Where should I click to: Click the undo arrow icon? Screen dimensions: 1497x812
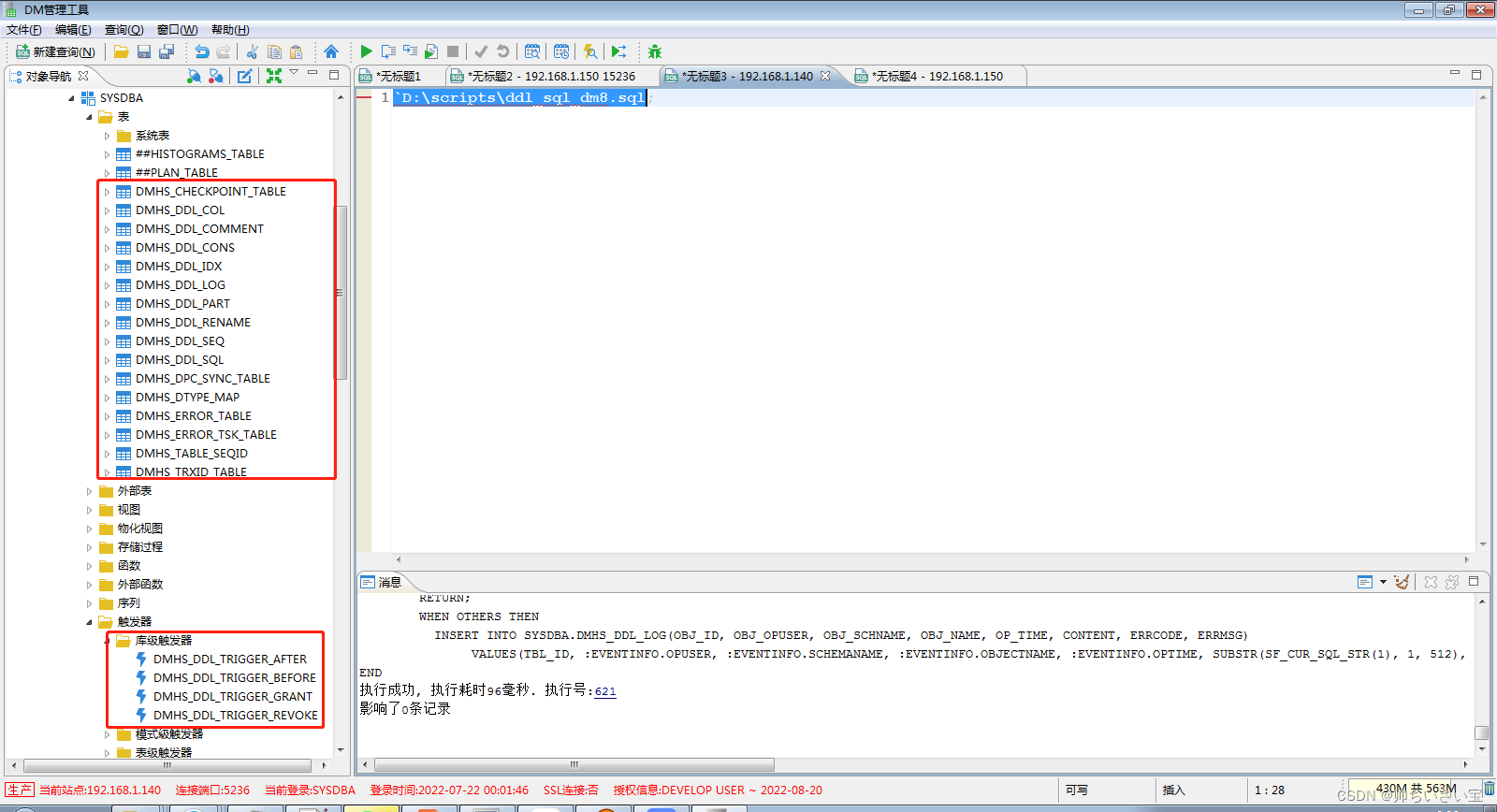coord(201,51)
